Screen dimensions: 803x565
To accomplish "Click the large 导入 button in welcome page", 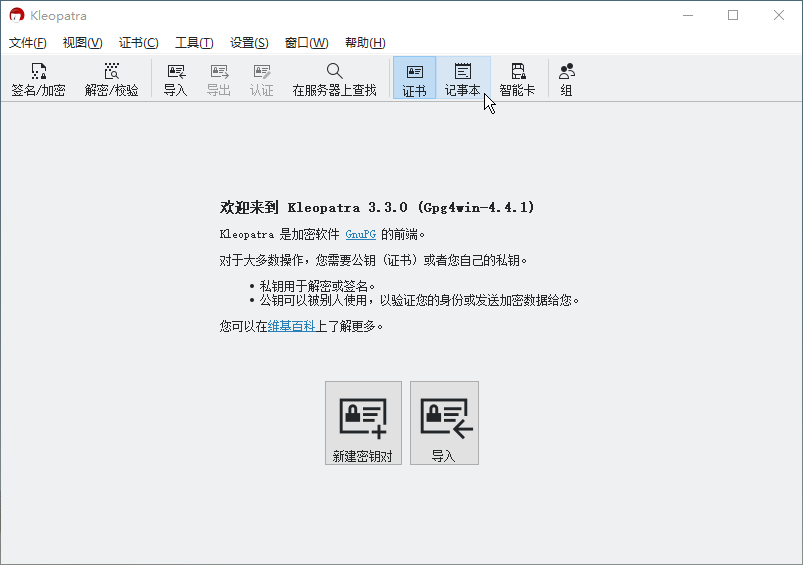I will [x=445, y=423].
